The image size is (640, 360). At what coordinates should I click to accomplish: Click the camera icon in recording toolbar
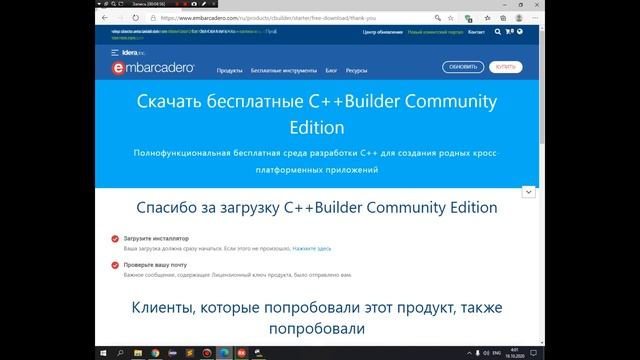[x=194, y=4]
